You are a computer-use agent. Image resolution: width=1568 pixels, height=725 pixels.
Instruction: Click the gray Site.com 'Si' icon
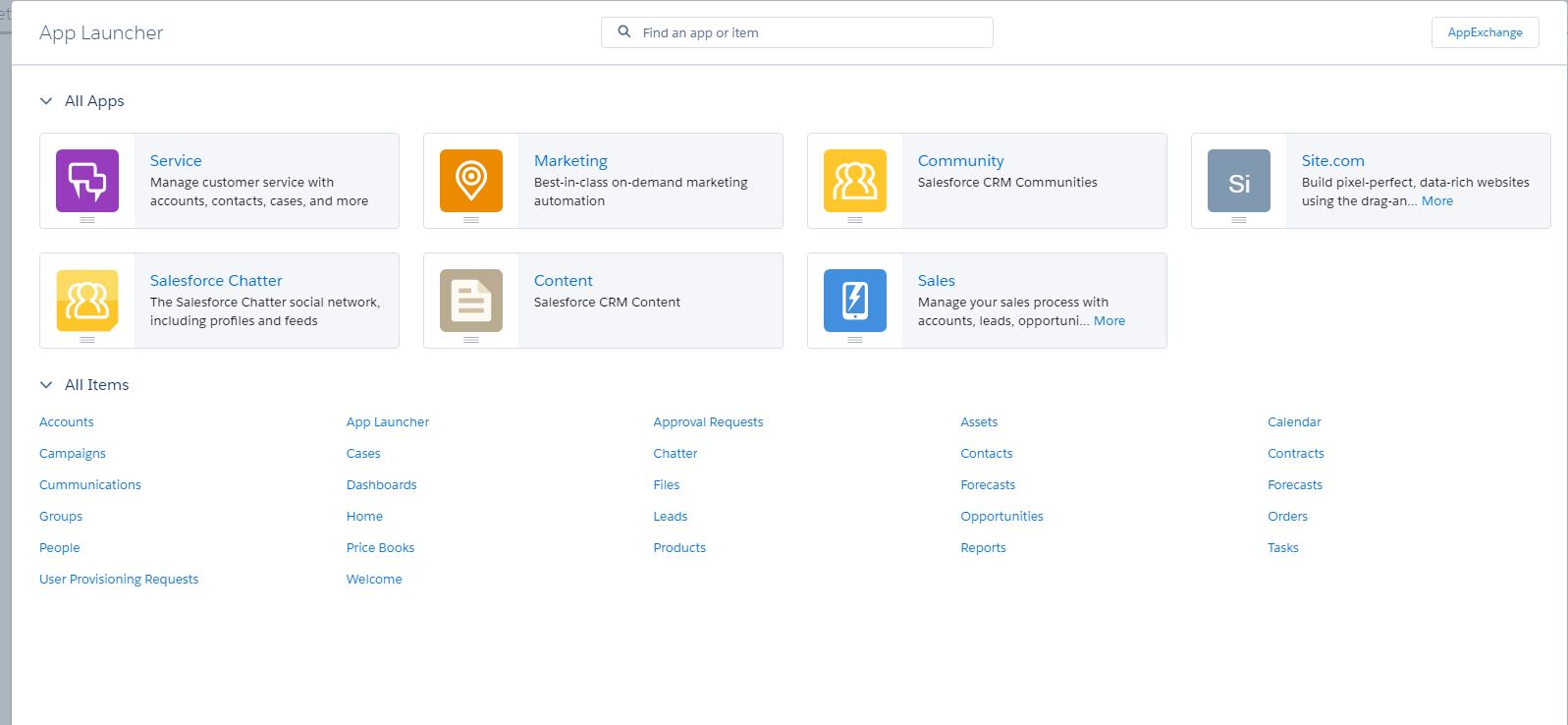tap(1238, 181)
